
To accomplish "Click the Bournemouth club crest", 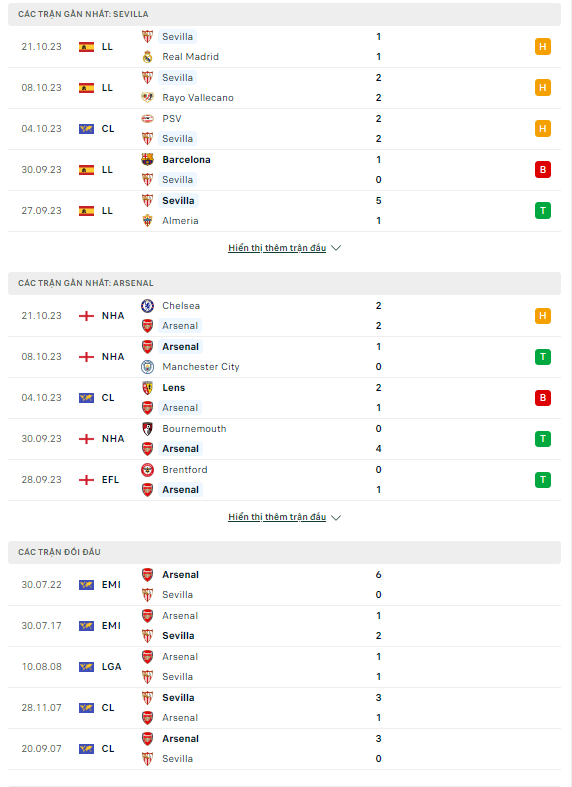I will (x=147, y=429).
